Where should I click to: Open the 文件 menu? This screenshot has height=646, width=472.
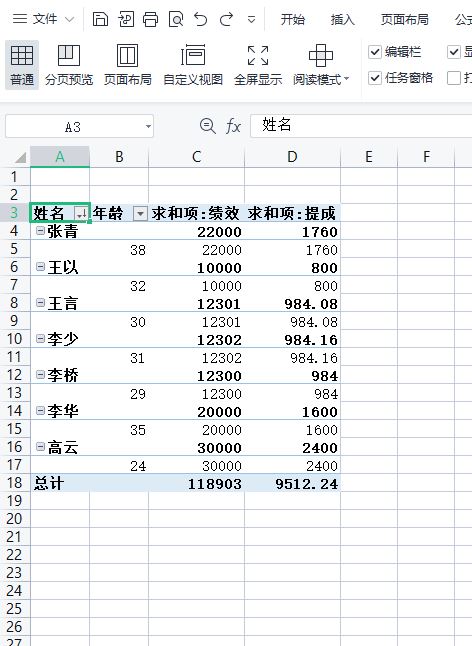coord(43,19)
